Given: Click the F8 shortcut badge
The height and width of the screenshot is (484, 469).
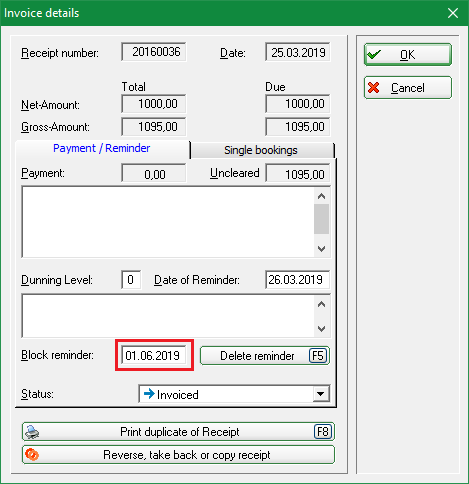Looking at the screenshot, I should point(323,432).
